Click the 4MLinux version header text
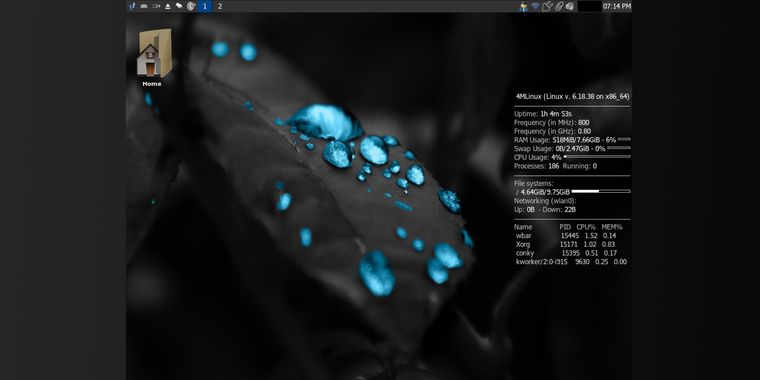760x380 pixels. click(572, 96)
